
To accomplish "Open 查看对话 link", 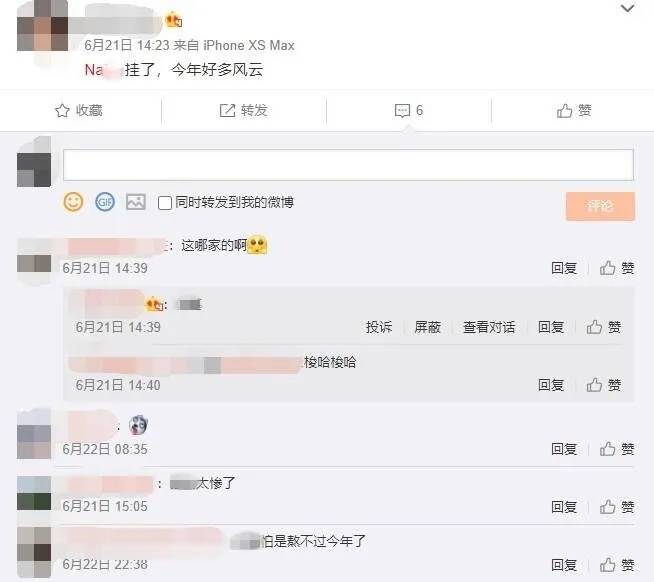I will pyautogui.click(x=489, y=327).
